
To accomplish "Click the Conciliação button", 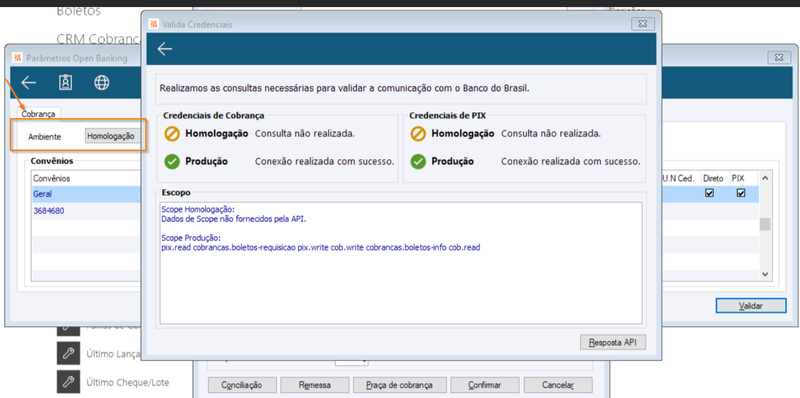I will pos(242,385).
